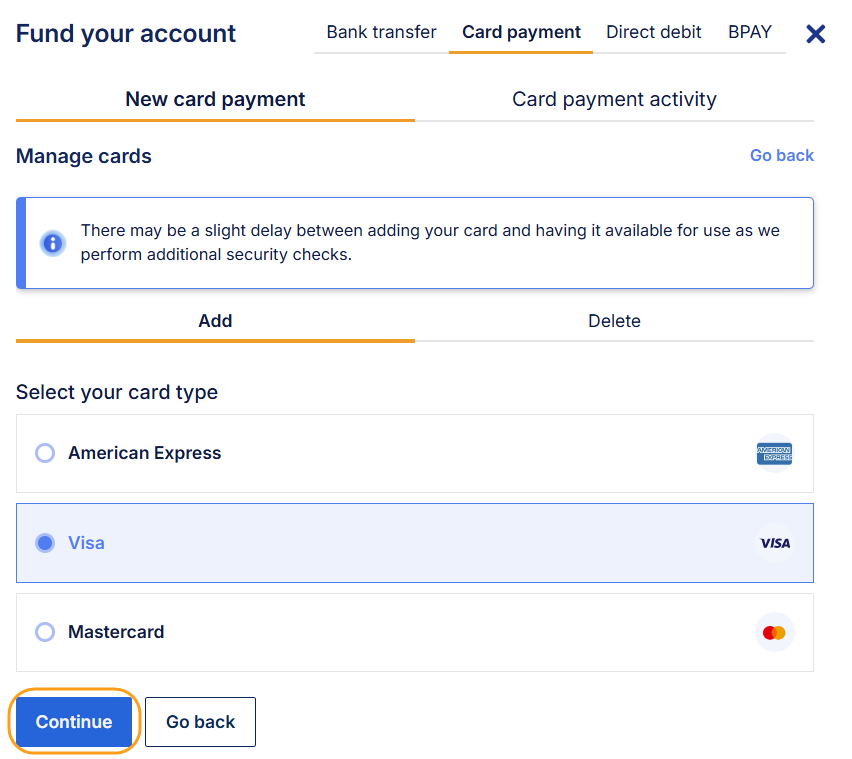This screenshot has height=759, width=852.
Task: View the Card payment activity tab
Action: pyautogui.click(x=614, y=99)
